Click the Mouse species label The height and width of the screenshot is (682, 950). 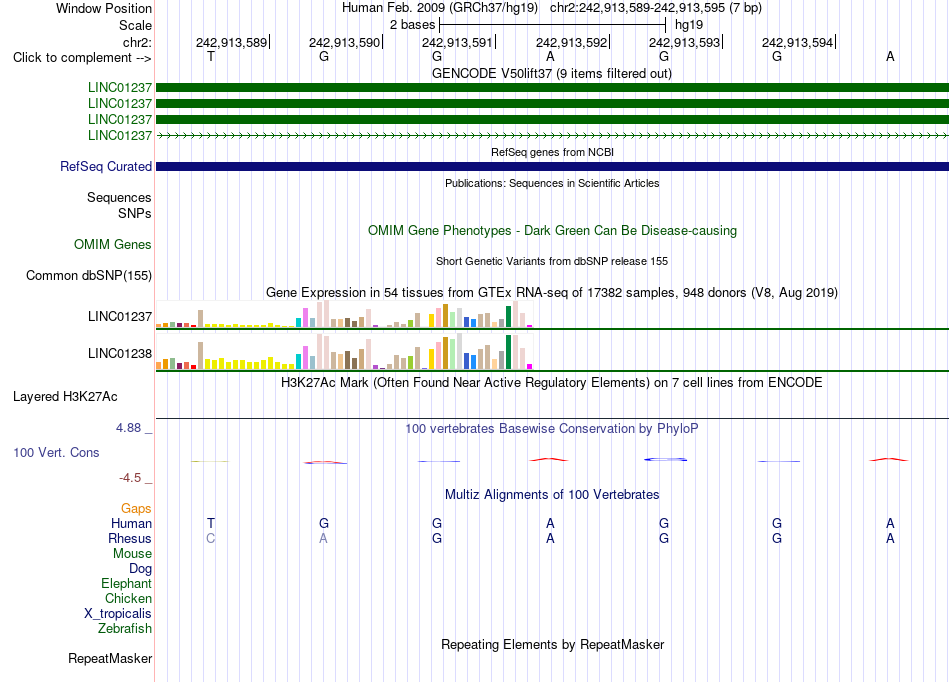pos(132,554)
